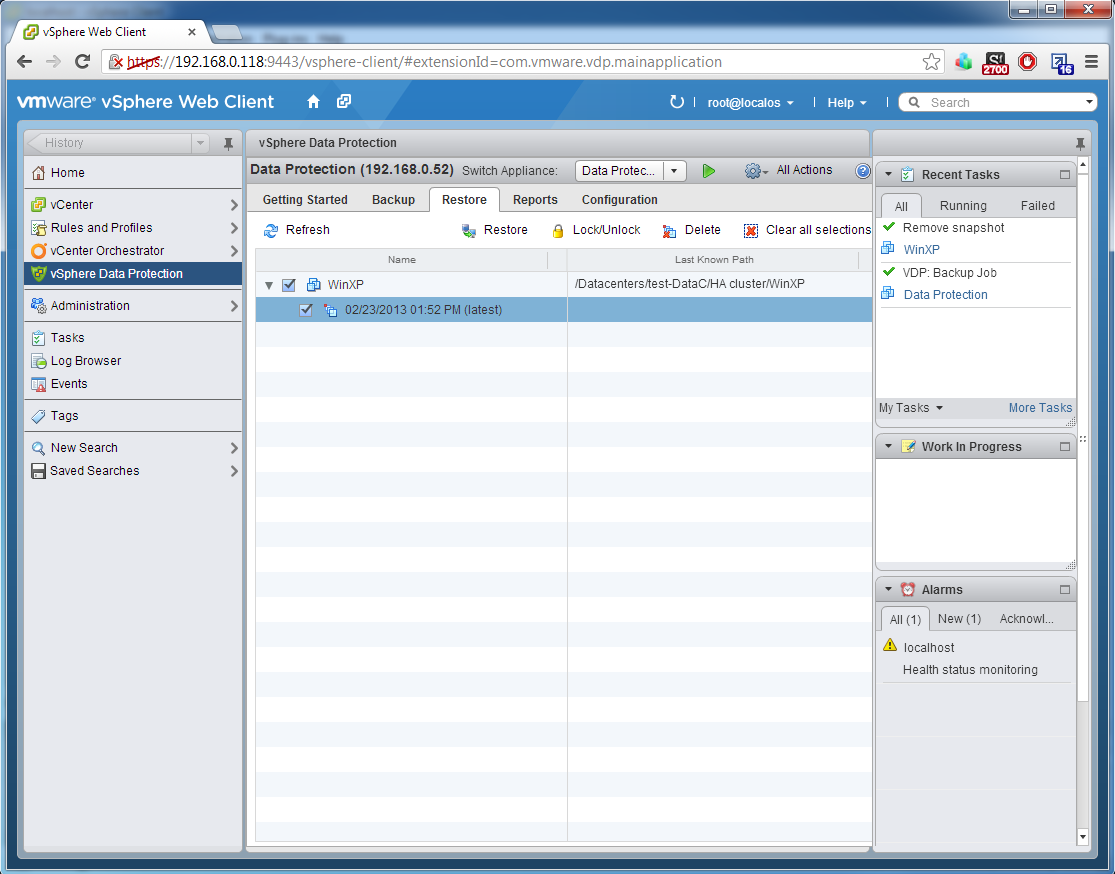Switch to the Backup tab
This screenshot has height=874, width=1115.
393,200
